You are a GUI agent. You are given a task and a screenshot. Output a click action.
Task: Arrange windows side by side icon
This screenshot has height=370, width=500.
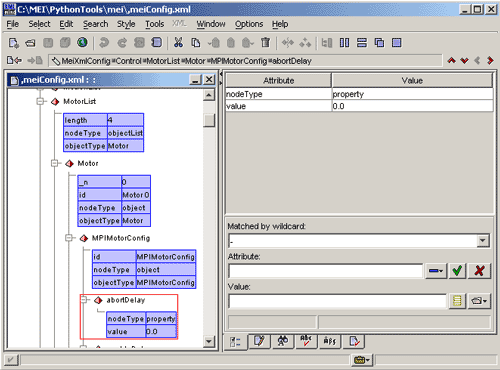(344, 43)
